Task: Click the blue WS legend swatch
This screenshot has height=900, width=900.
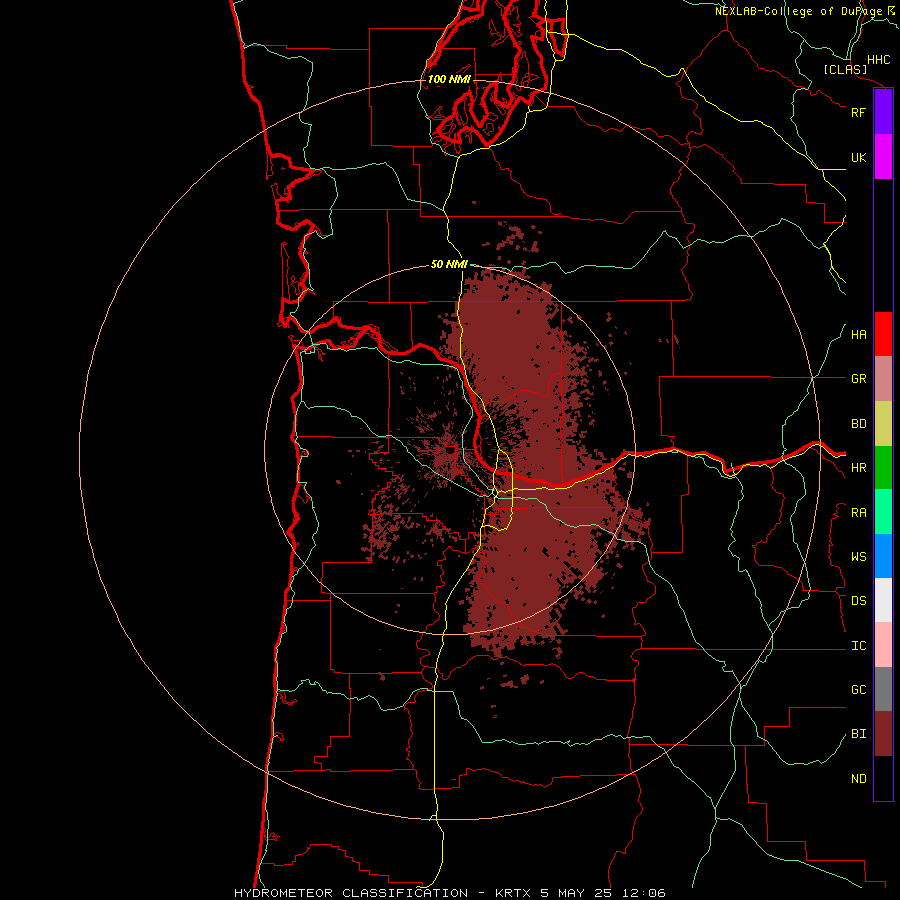Action: 883,556
